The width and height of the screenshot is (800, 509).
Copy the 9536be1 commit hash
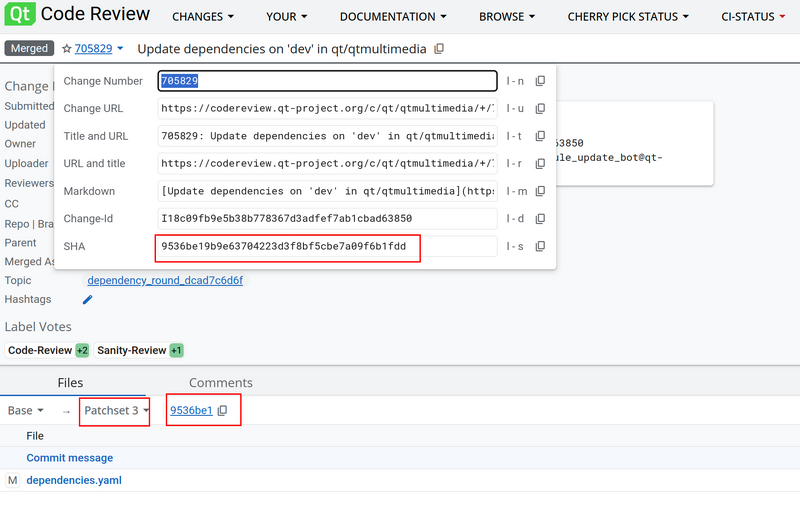[223, 411]
